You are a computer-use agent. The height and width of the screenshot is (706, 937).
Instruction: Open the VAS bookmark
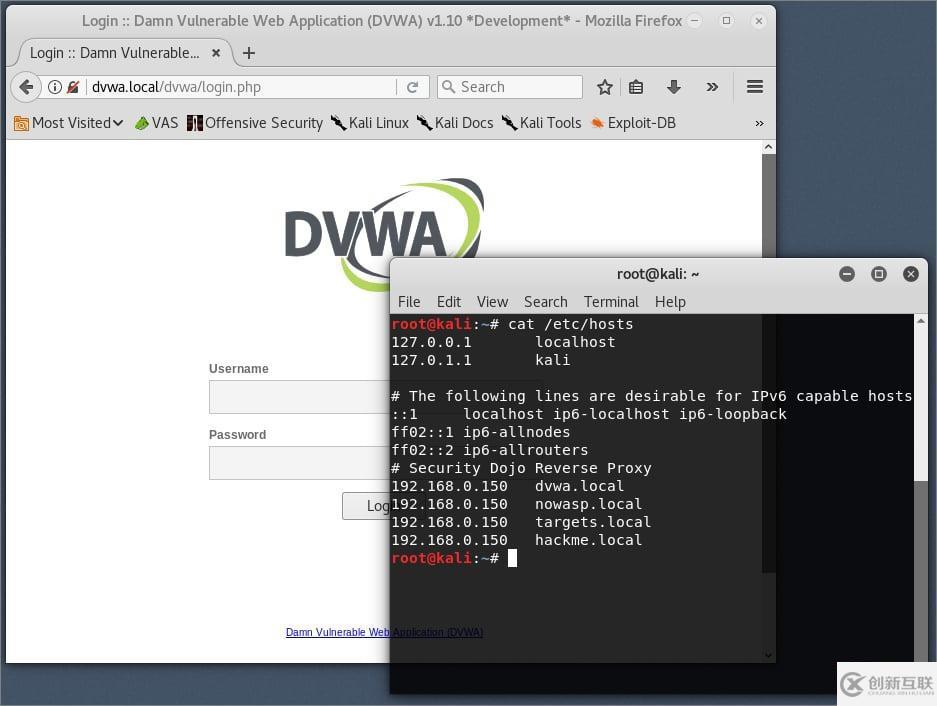(157, 123)
